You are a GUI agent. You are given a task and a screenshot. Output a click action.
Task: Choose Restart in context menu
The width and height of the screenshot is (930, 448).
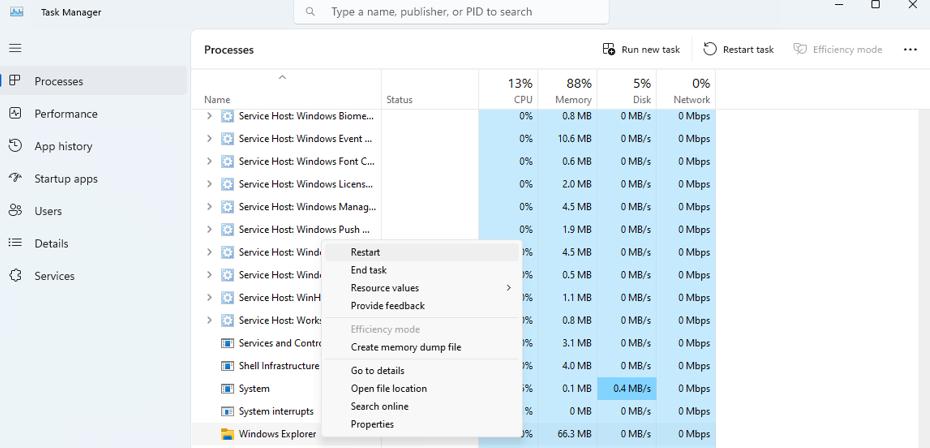coord(365,253)
